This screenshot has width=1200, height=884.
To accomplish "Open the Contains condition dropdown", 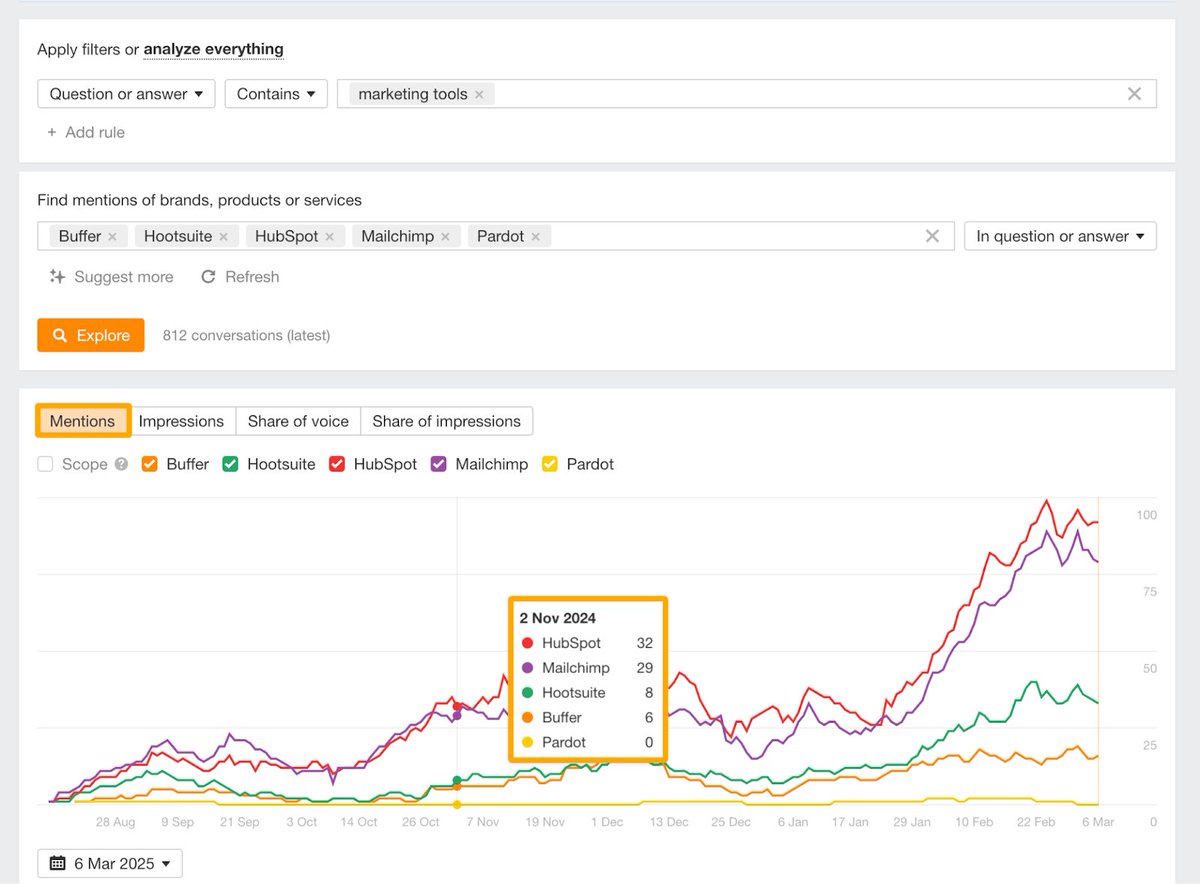I will click(x=276, y=94).
